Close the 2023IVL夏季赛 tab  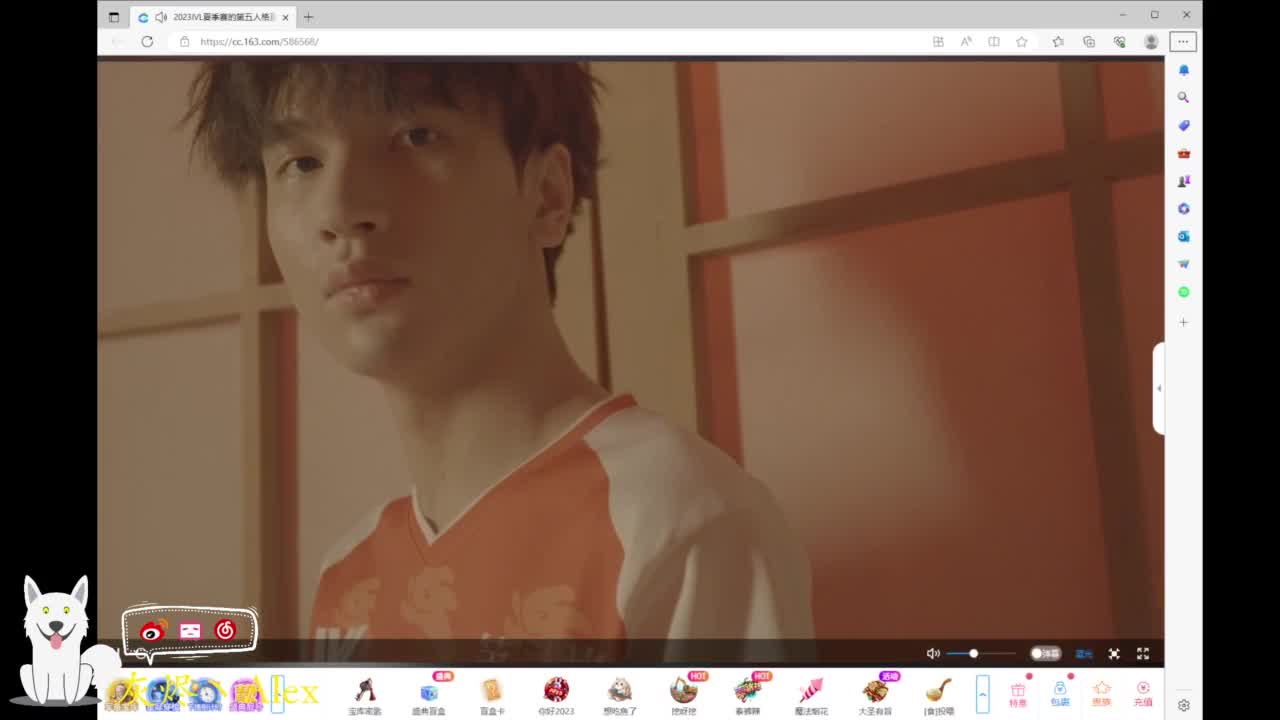pos(285,17)
